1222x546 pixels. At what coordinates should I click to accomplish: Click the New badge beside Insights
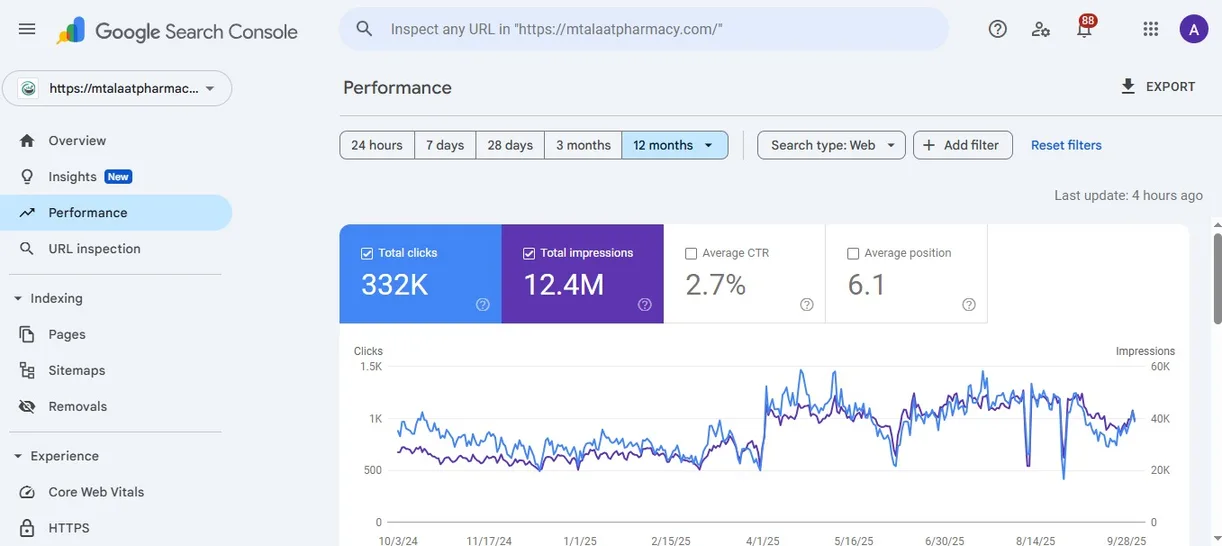[x=118, y=177]
